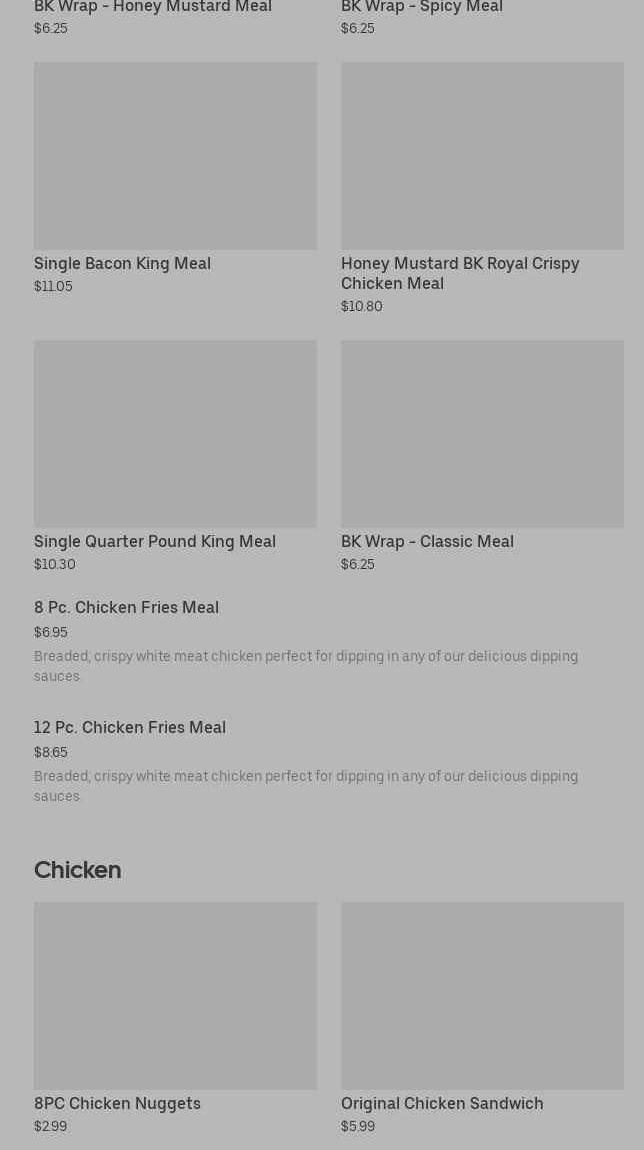Open the 8PC Chicken Nuggets title link
The height and width of the screenshot is (1150, 644).
pyautogui.click(x=117, y=1104)
